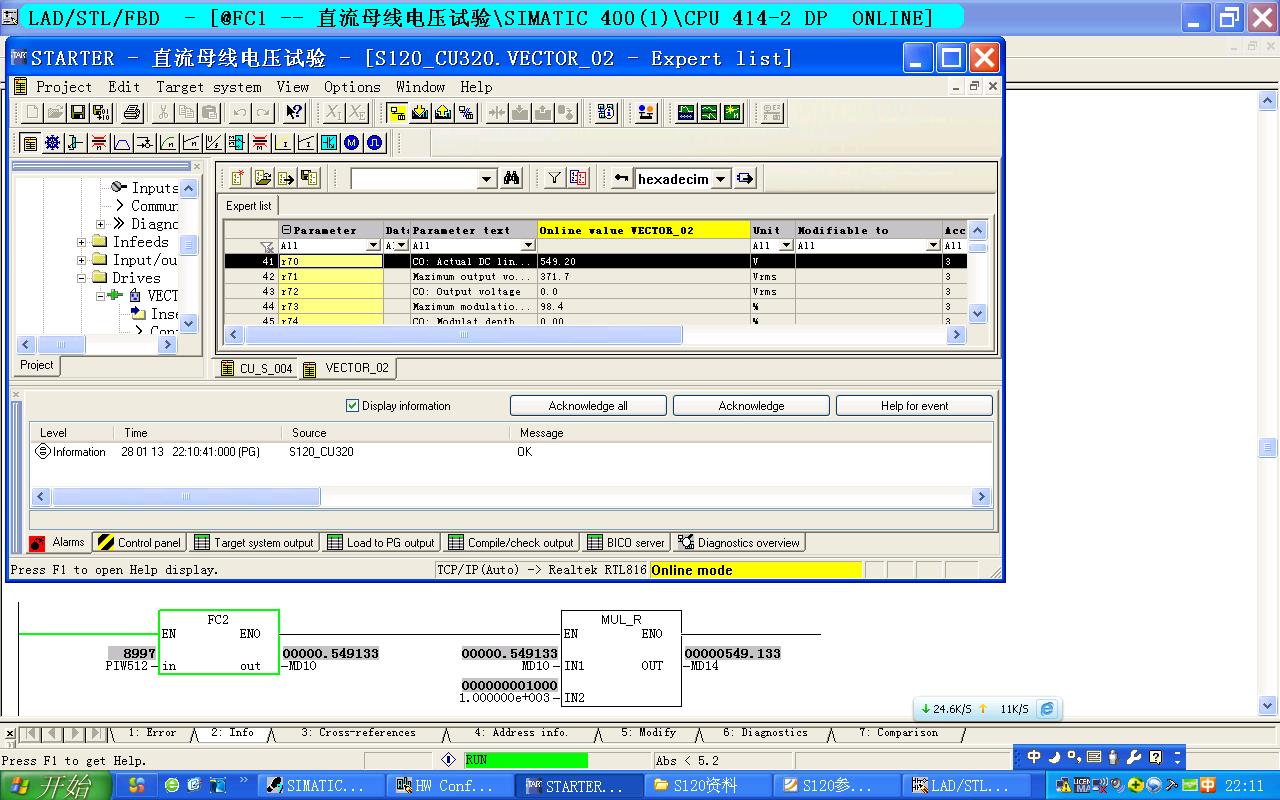Select the r70 parameter cell
Screen dimensions: 1280x800
tap(330, 261)
